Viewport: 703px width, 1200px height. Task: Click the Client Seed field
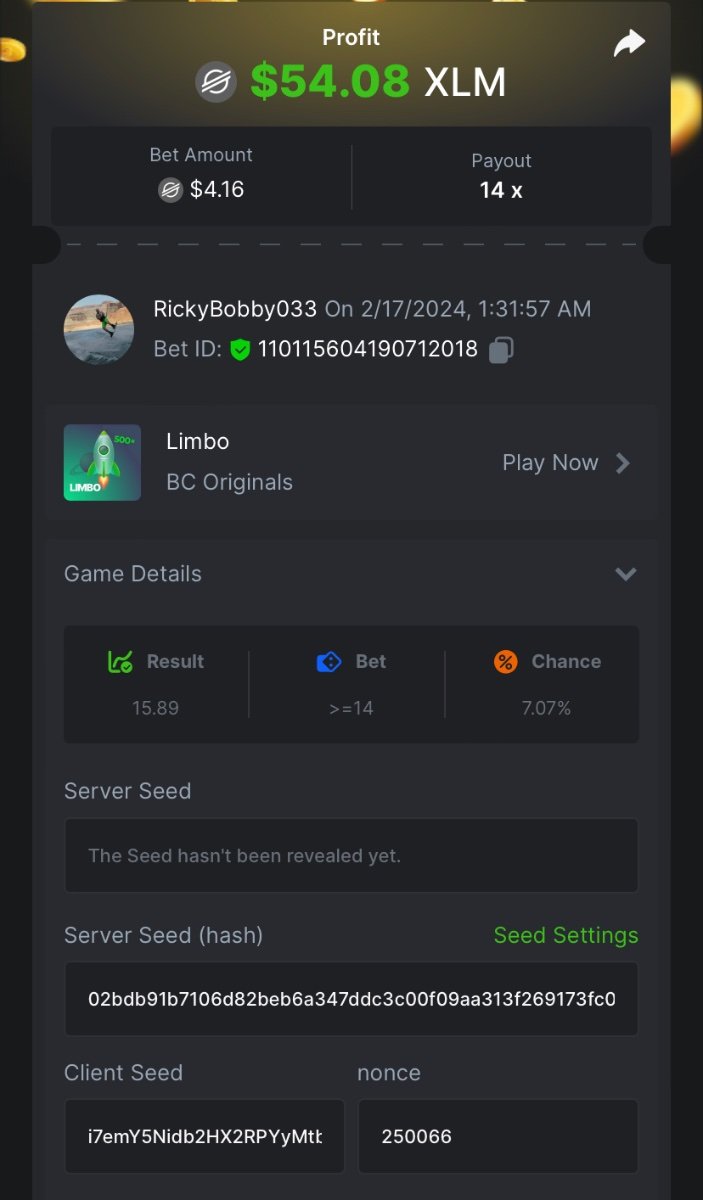[x=205, y=1136]
